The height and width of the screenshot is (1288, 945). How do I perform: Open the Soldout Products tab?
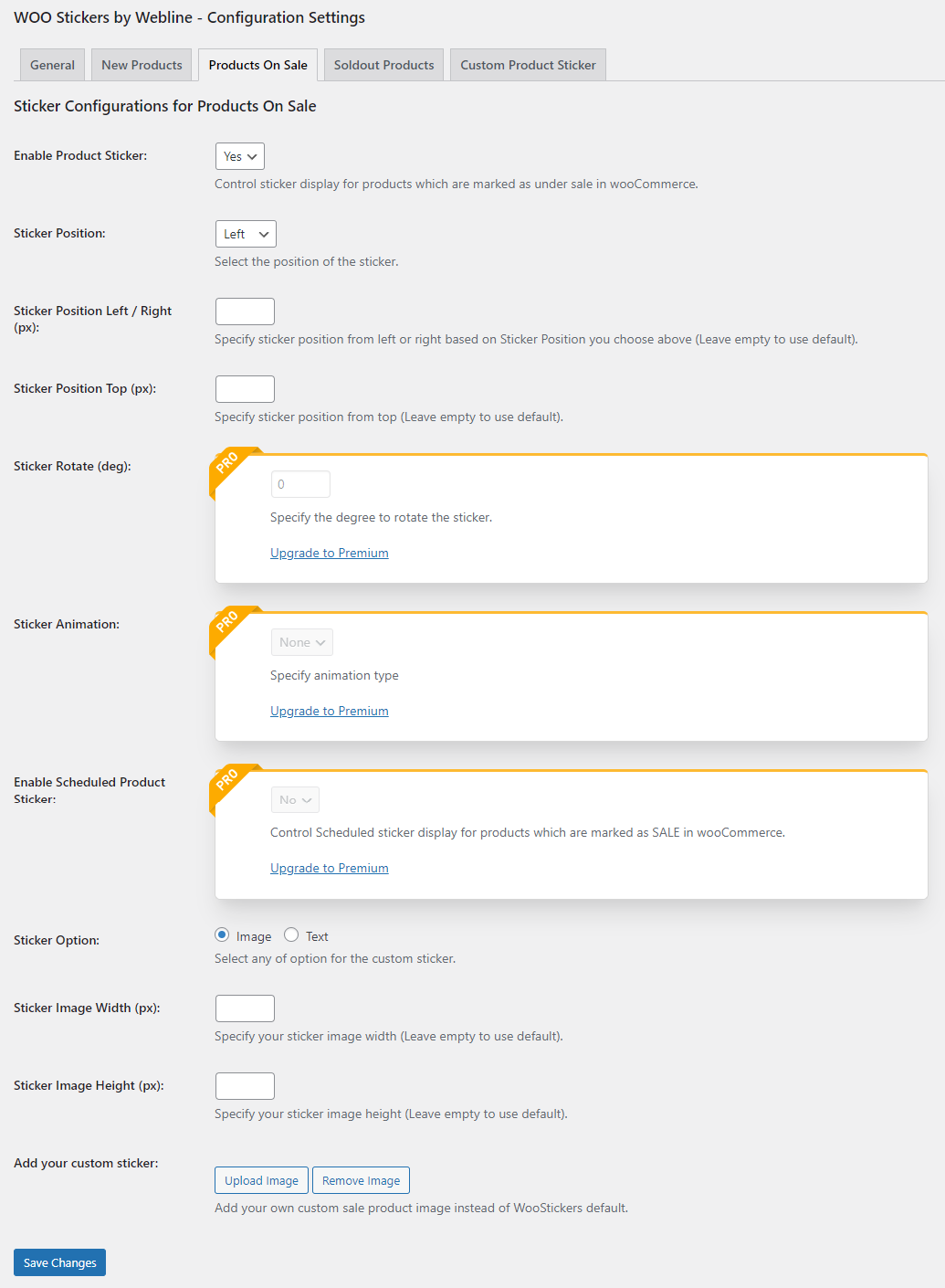click(383, 65)
